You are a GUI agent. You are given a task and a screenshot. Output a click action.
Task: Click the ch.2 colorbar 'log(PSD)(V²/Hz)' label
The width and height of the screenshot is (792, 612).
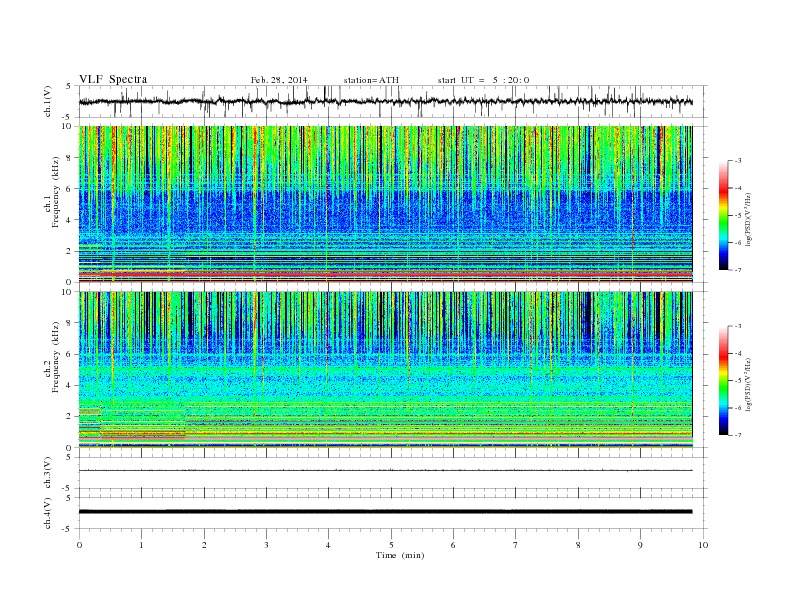pyautogui.click(x=748, y=384)
